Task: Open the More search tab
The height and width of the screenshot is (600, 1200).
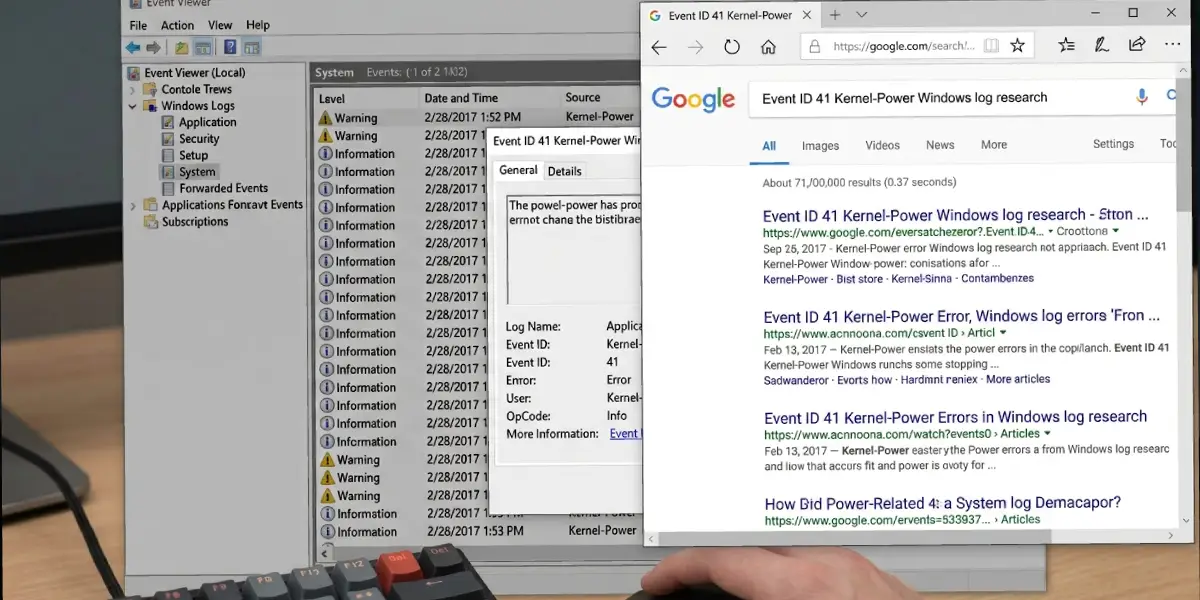Action: click(x=994, y=145)
